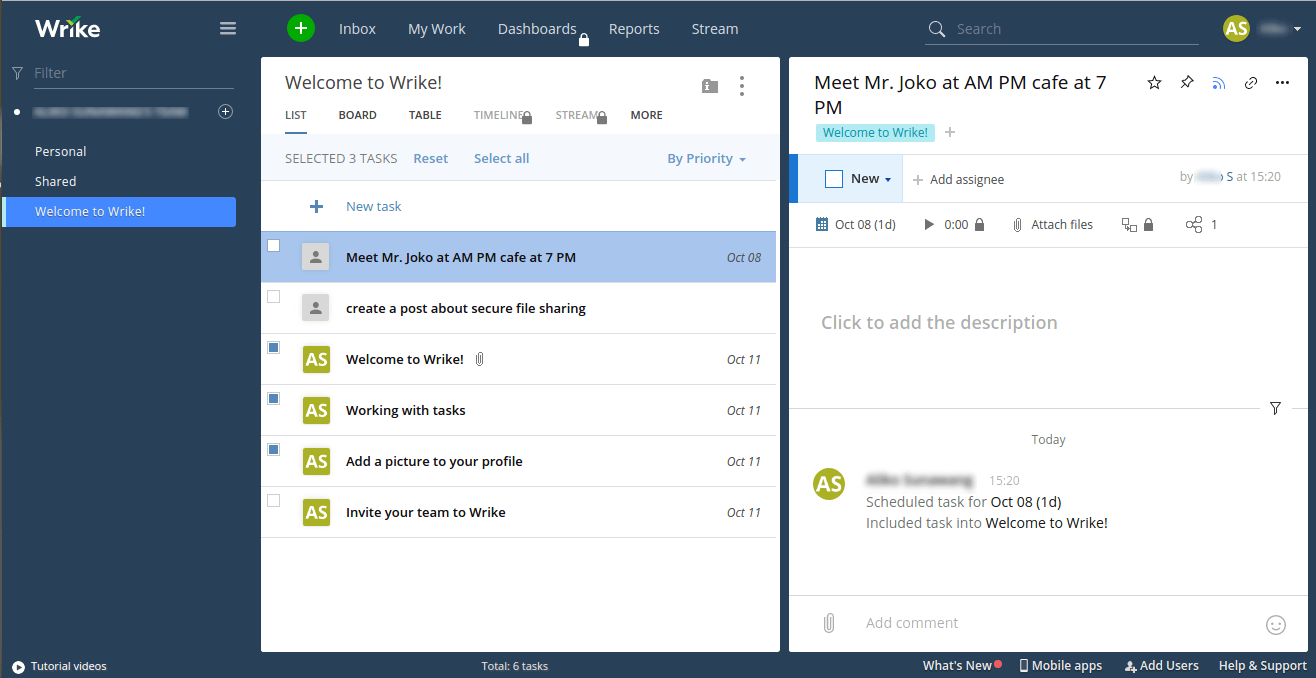Start the task timer with play icon

pos(928,224)
